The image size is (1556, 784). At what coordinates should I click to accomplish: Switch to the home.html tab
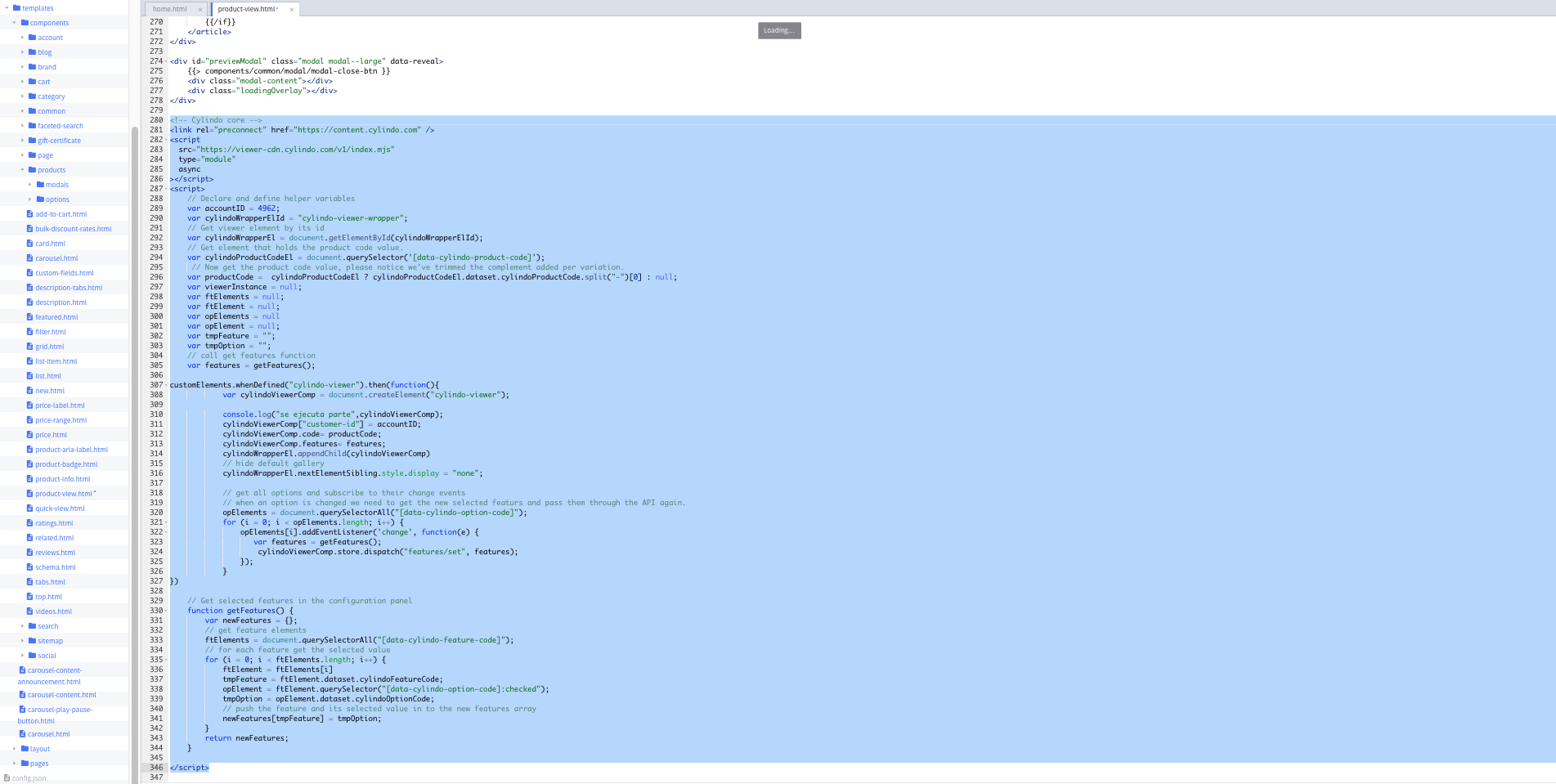170,9
